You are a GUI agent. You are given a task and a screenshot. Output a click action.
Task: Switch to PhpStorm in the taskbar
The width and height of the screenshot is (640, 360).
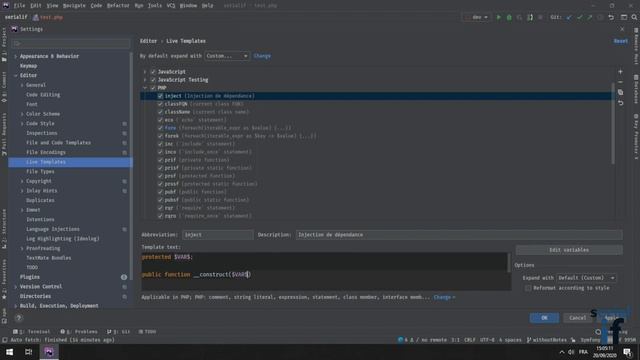click(x=49, y=352)
